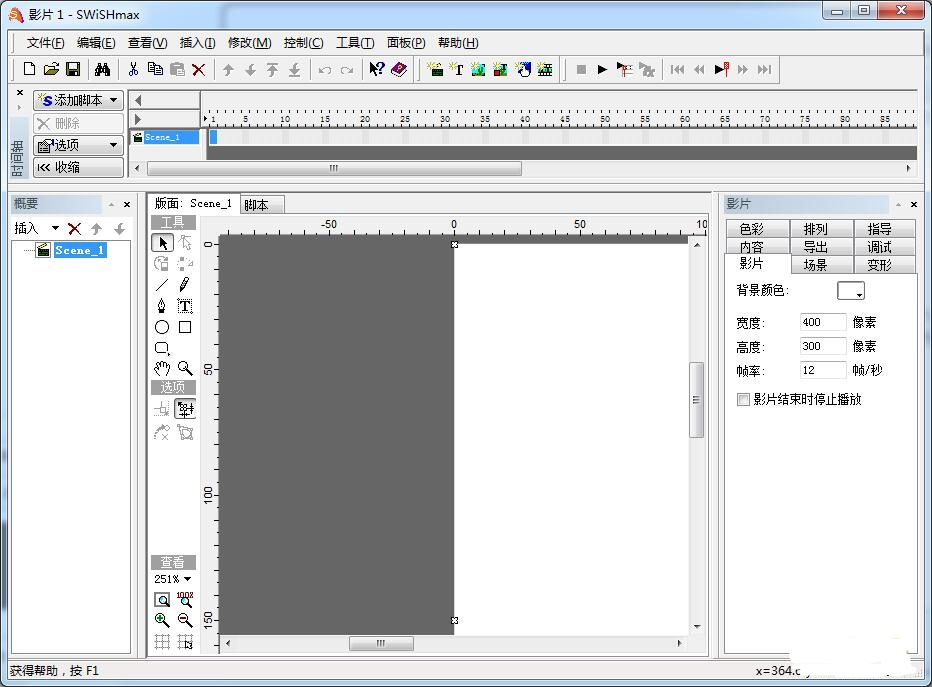932x687 pixels.
Task: Activate the Hand pan tool
Action: pyautogui.click(x=162, y=368)
